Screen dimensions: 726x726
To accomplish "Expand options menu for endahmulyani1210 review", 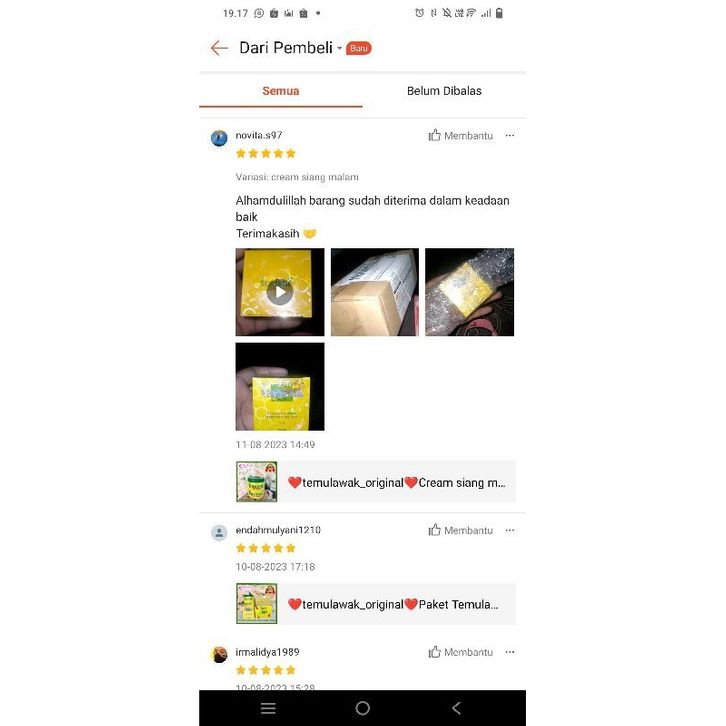I will coord(510,530).
